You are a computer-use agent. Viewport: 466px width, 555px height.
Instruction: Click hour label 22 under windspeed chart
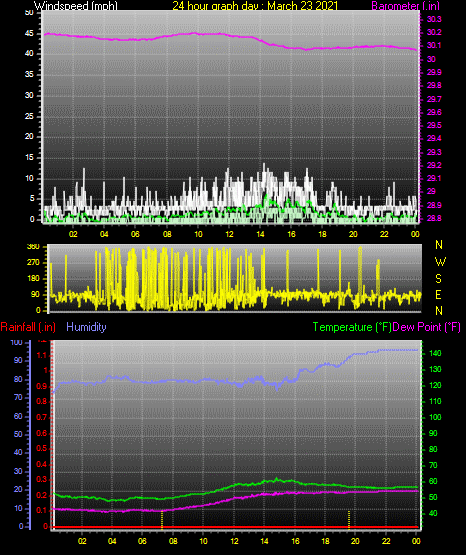click(x=384, y=234)
